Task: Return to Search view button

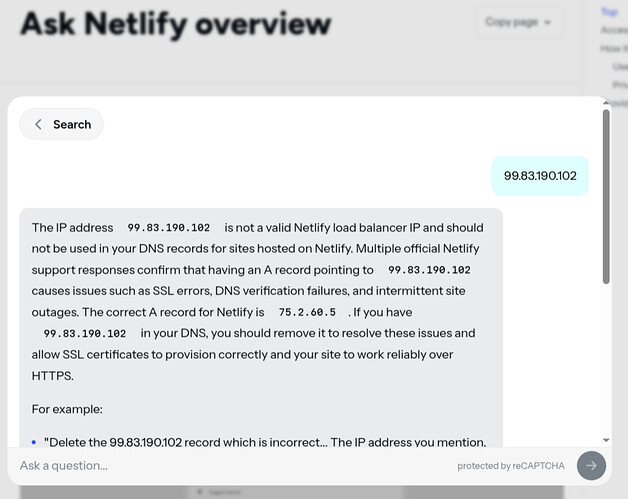Action: (62, 124)
